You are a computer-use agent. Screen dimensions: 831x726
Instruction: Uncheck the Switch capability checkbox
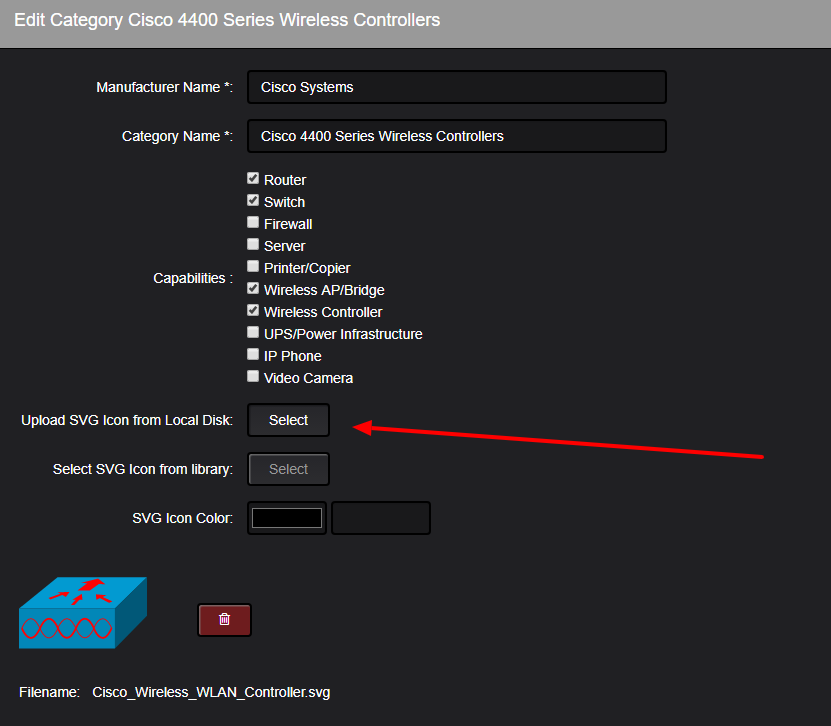[x=253, y=201]
